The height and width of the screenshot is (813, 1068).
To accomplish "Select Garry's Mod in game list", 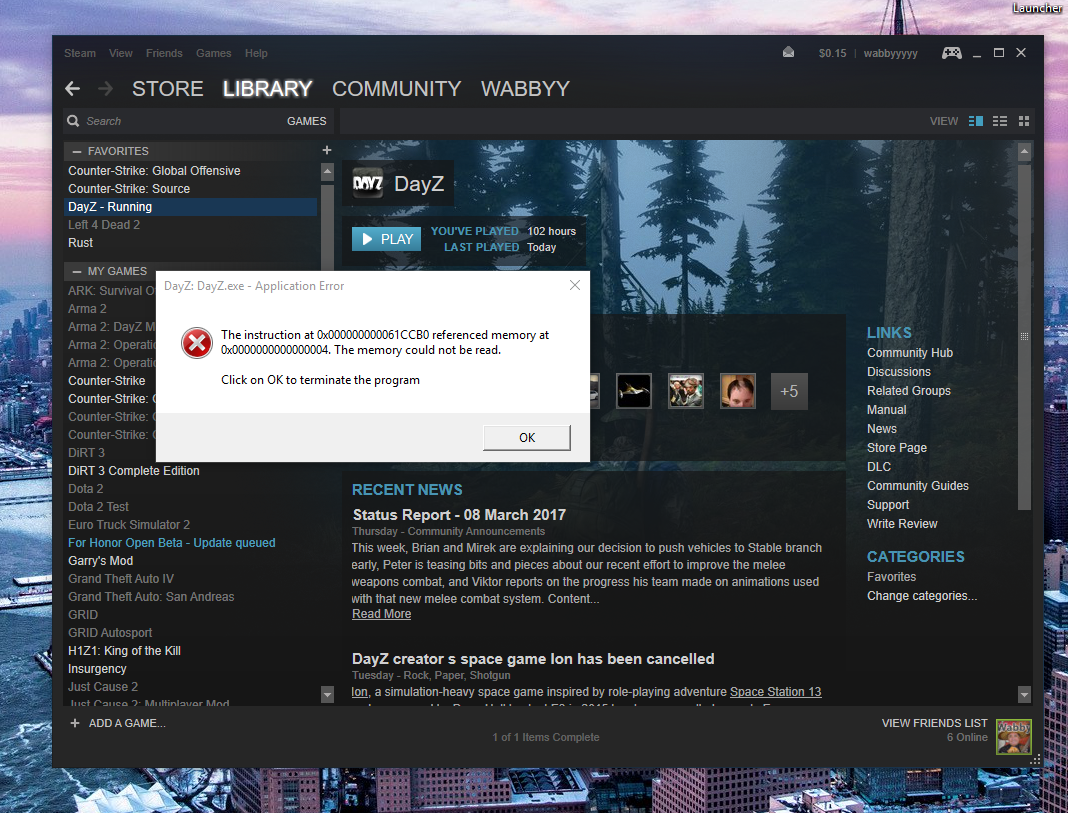I will (x=100, y=560).
